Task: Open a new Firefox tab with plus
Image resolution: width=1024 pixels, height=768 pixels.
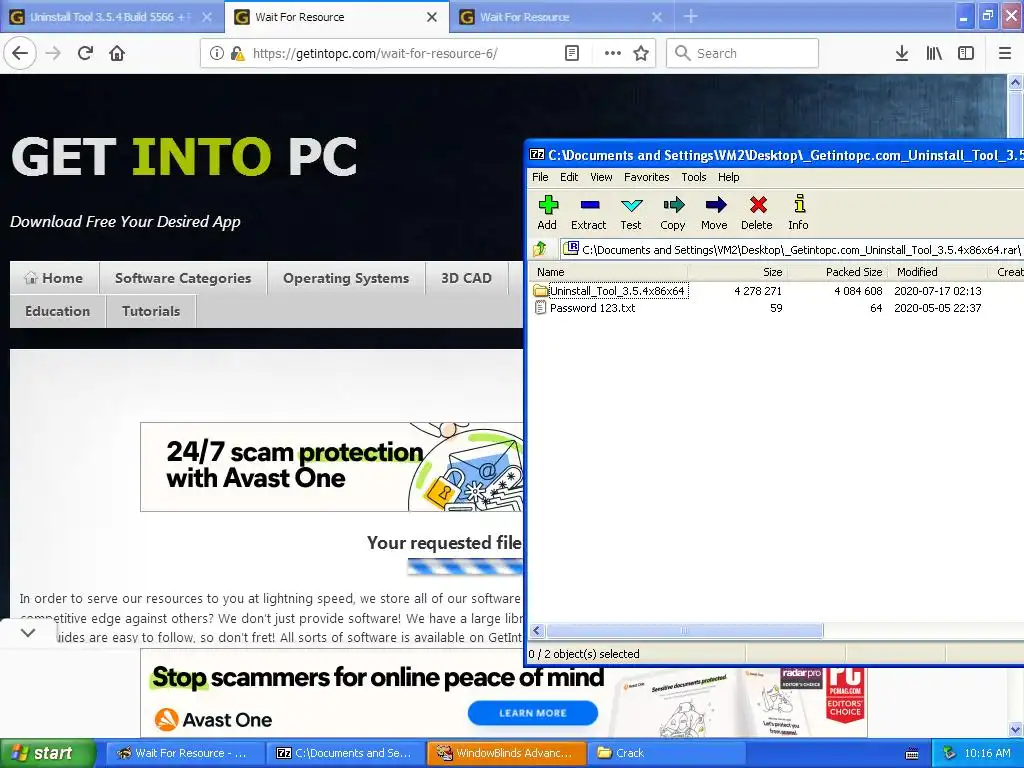Action: 690,16
